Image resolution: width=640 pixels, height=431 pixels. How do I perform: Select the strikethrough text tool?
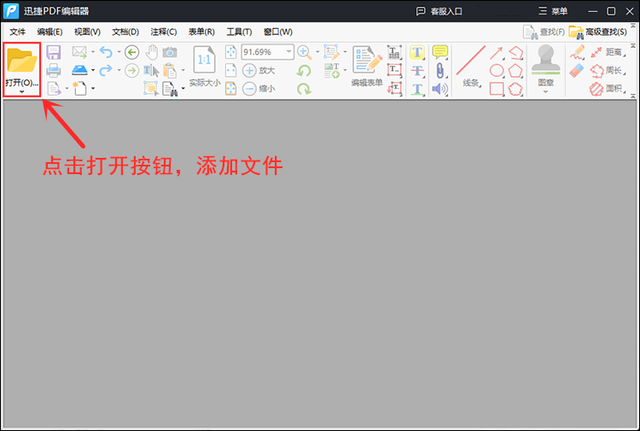417,70
